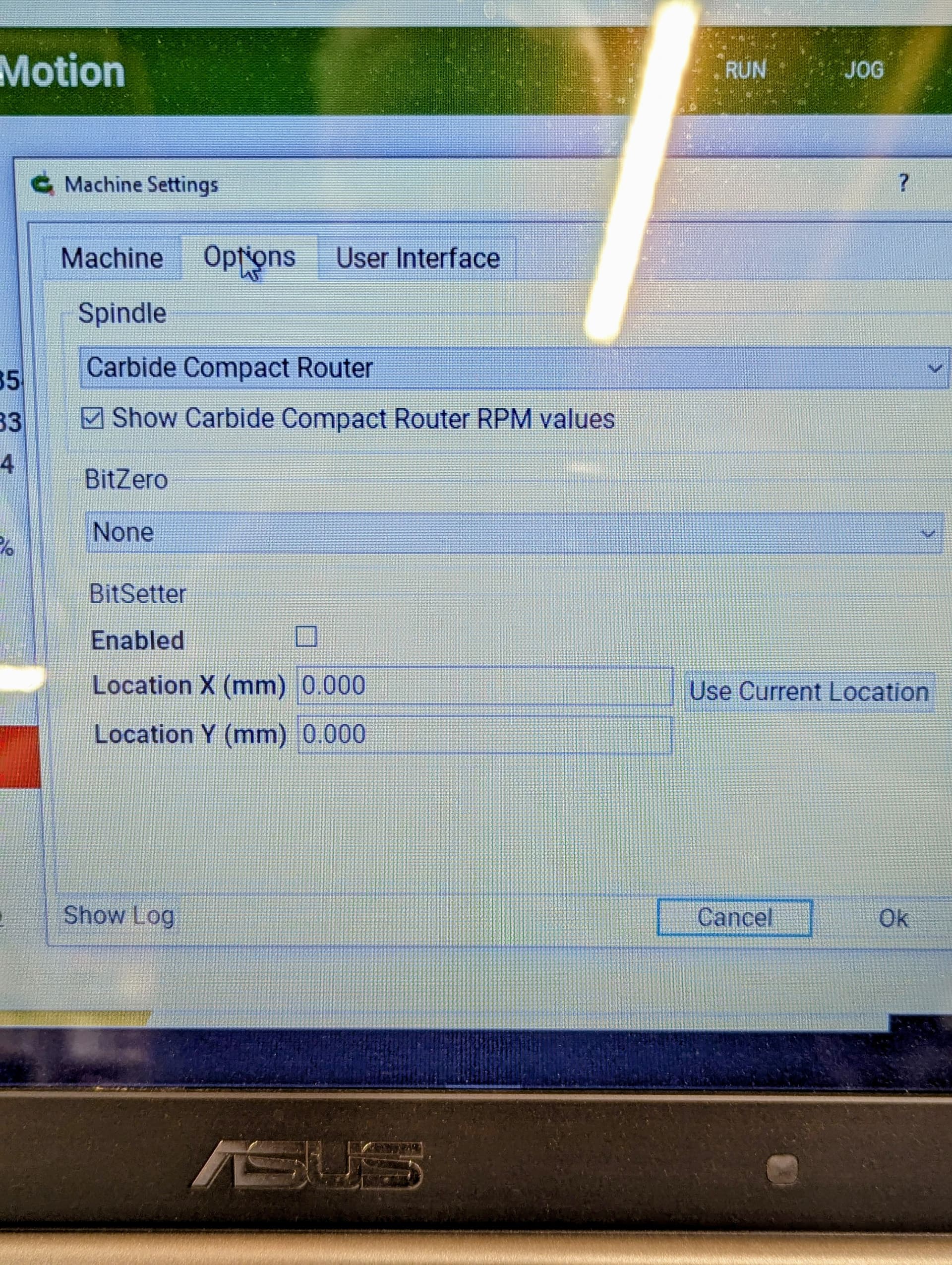Confirm settings with the Ok button
Image resolution: width=952 pixels, height=1265 pixels.
click(x=893, y=918)
